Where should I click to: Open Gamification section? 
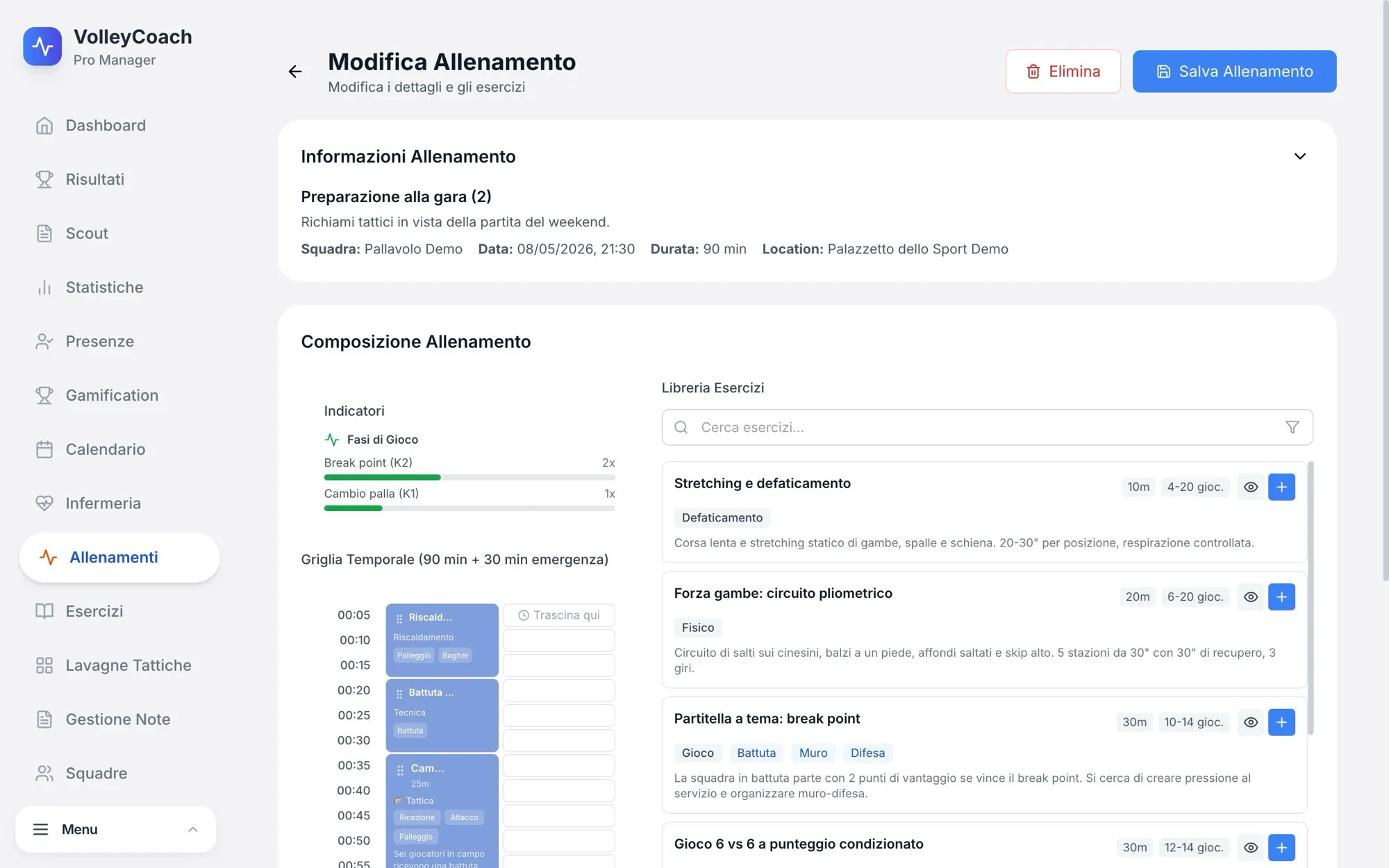[x=119, y=395]
